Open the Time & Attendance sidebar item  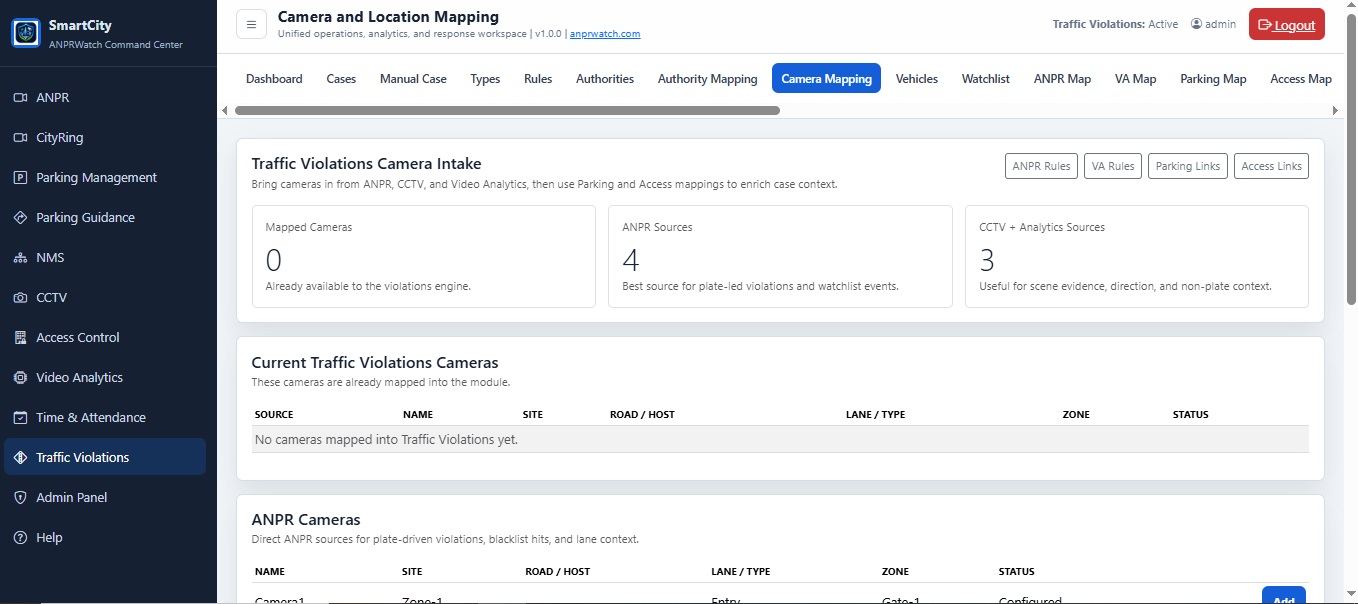[105, 418]
